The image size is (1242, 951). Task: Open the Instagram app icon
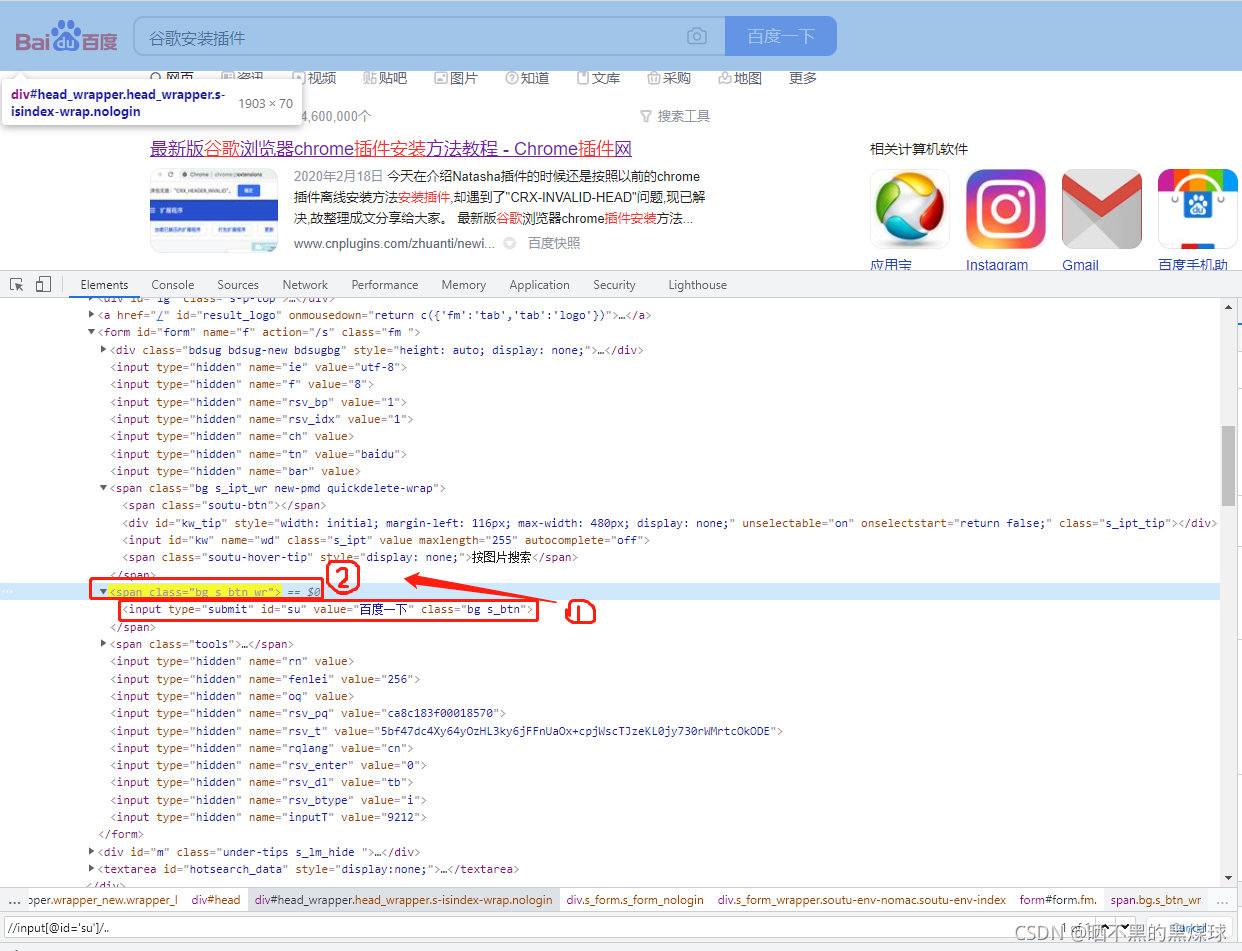point(1005,208)
